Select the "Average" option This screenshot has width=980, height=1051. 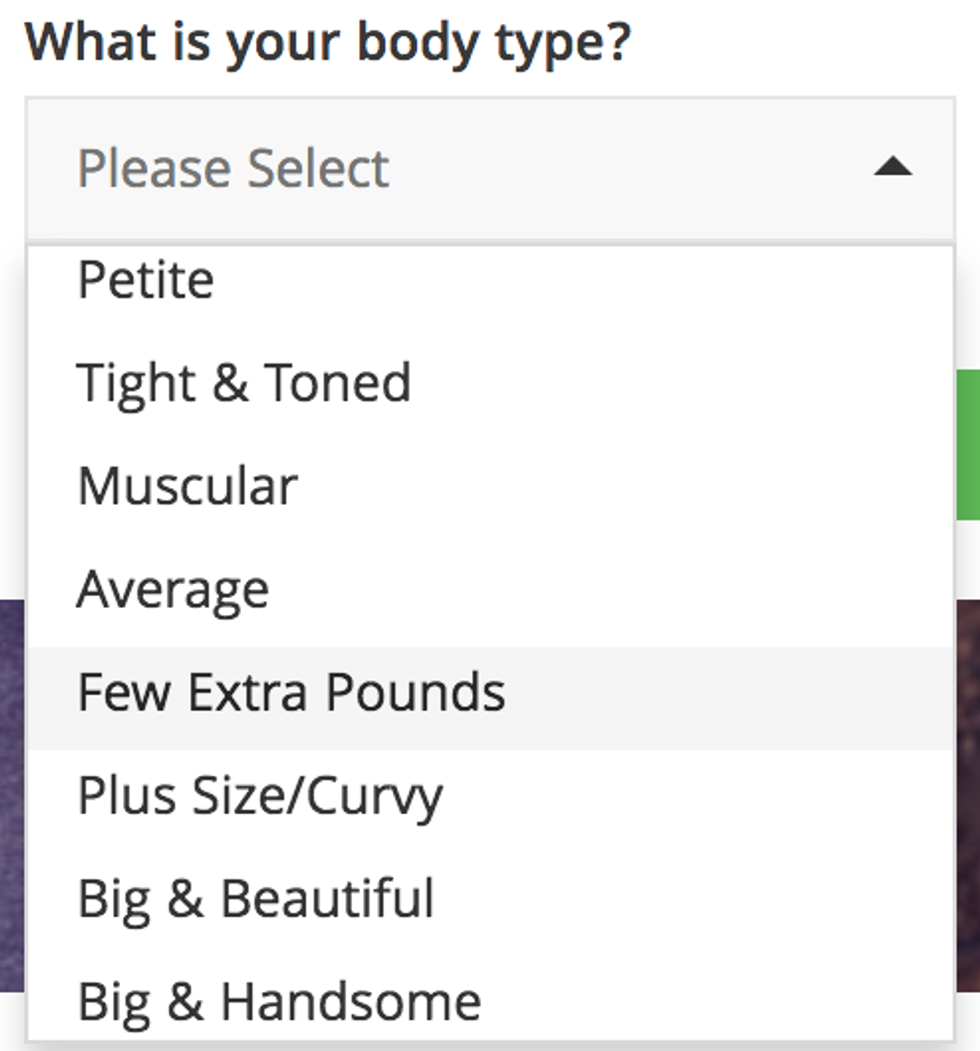[173, 589]
